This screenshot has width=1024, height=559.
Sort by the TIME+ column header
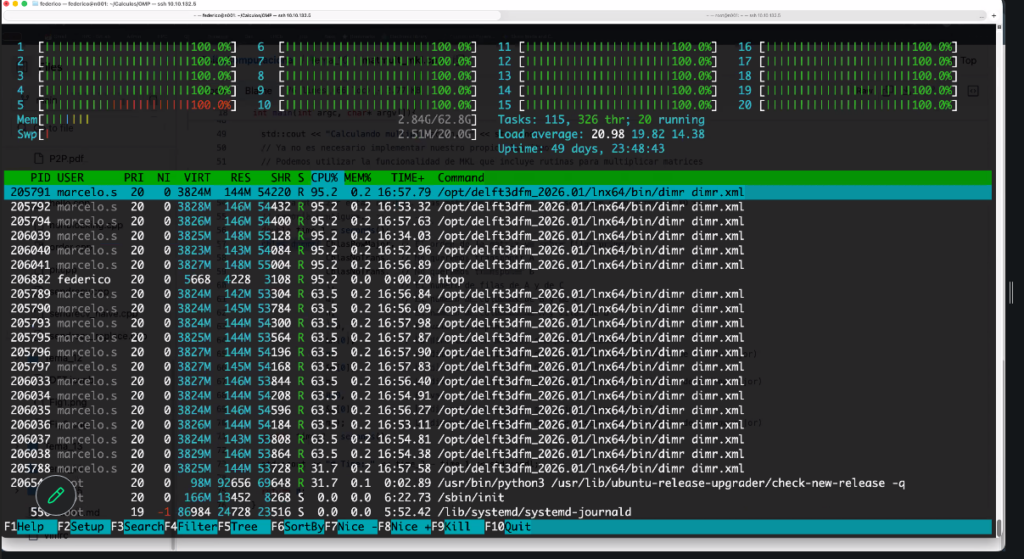(x=408, y=178)
